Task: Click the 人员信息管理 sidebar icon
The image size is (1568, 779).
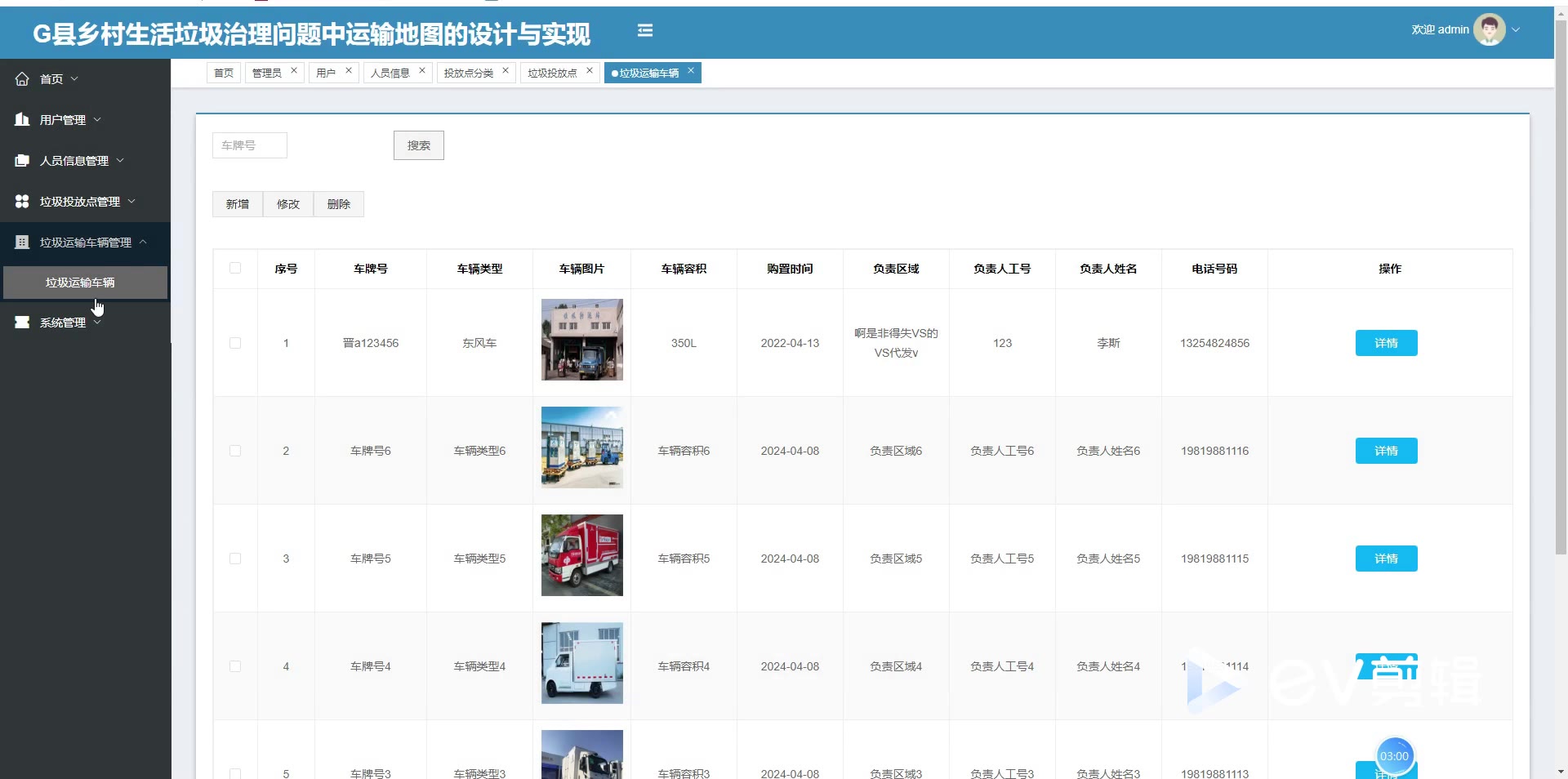Action: 22,161
